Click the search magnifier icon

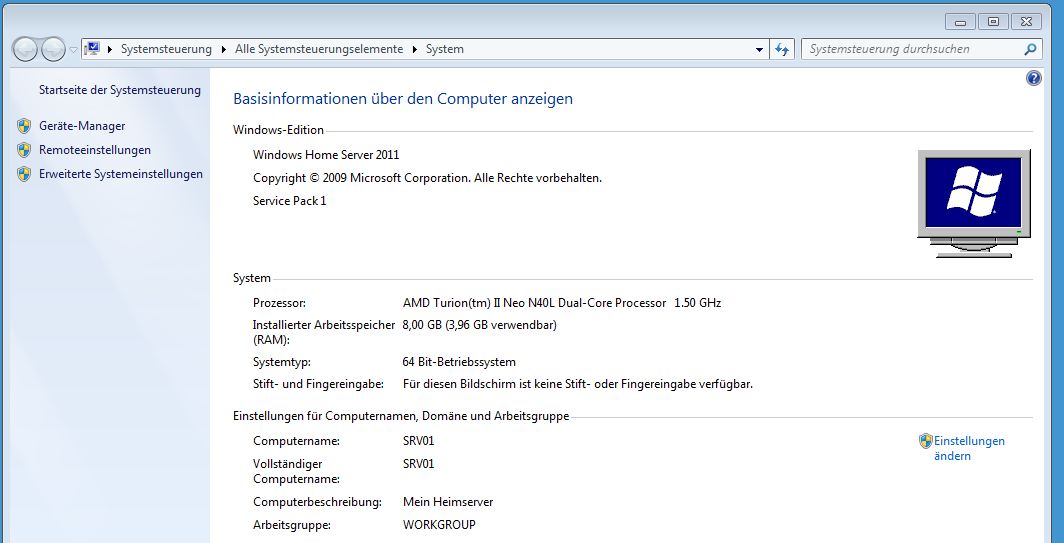tap(1030, 49)
